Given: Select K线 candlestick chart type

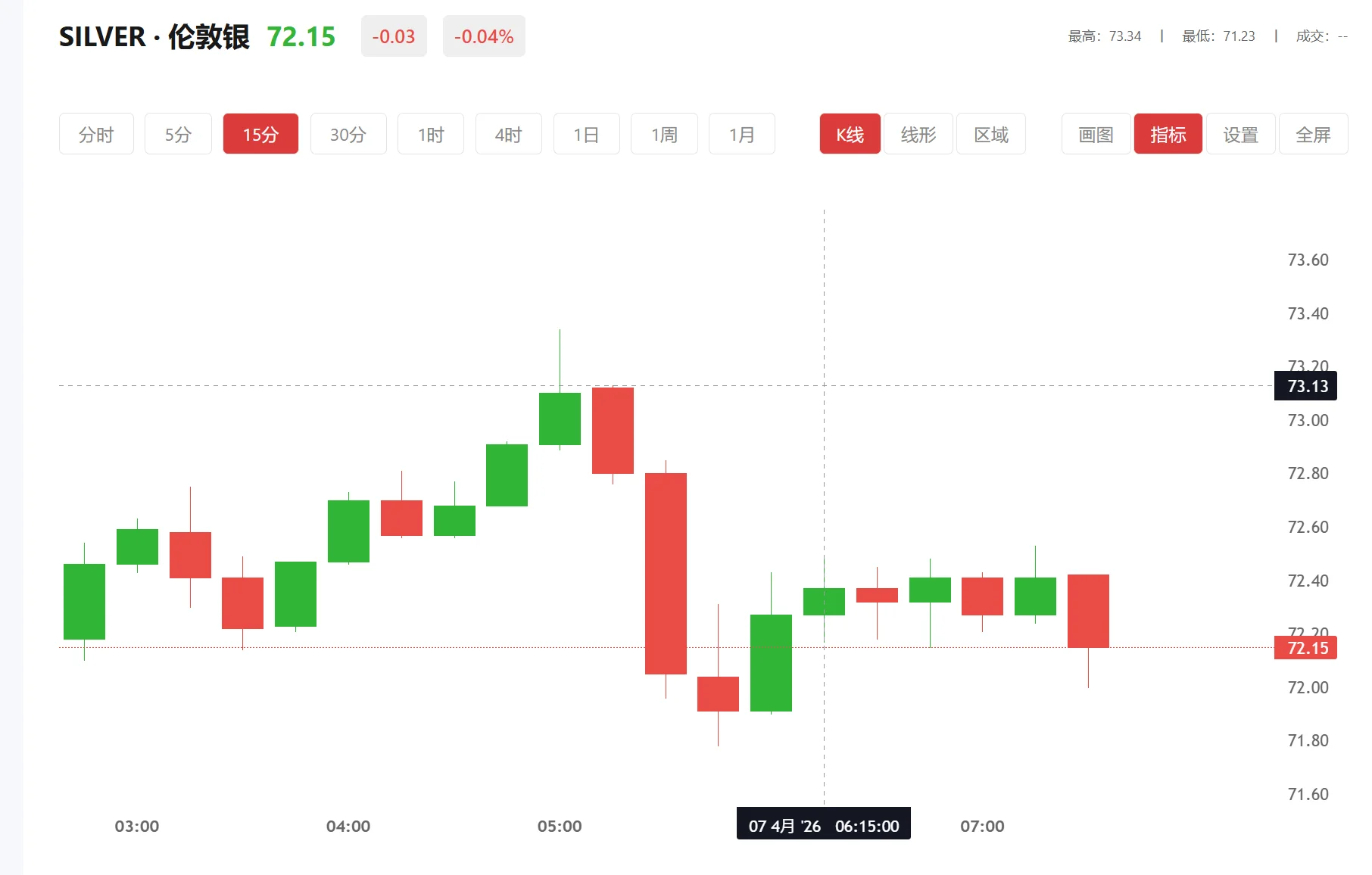Looking at the screenshot, I should tap(850, 134).
